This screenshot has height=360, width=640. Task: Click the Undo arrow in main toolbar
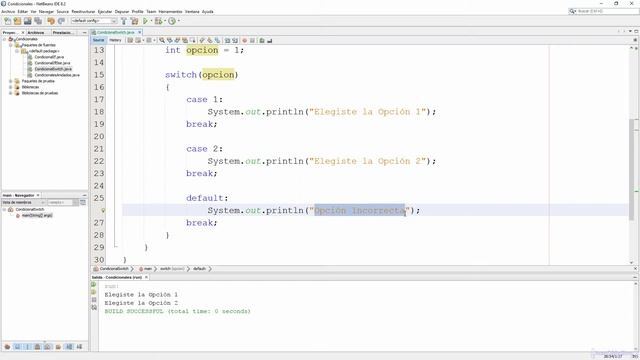[x=51, y=21]
